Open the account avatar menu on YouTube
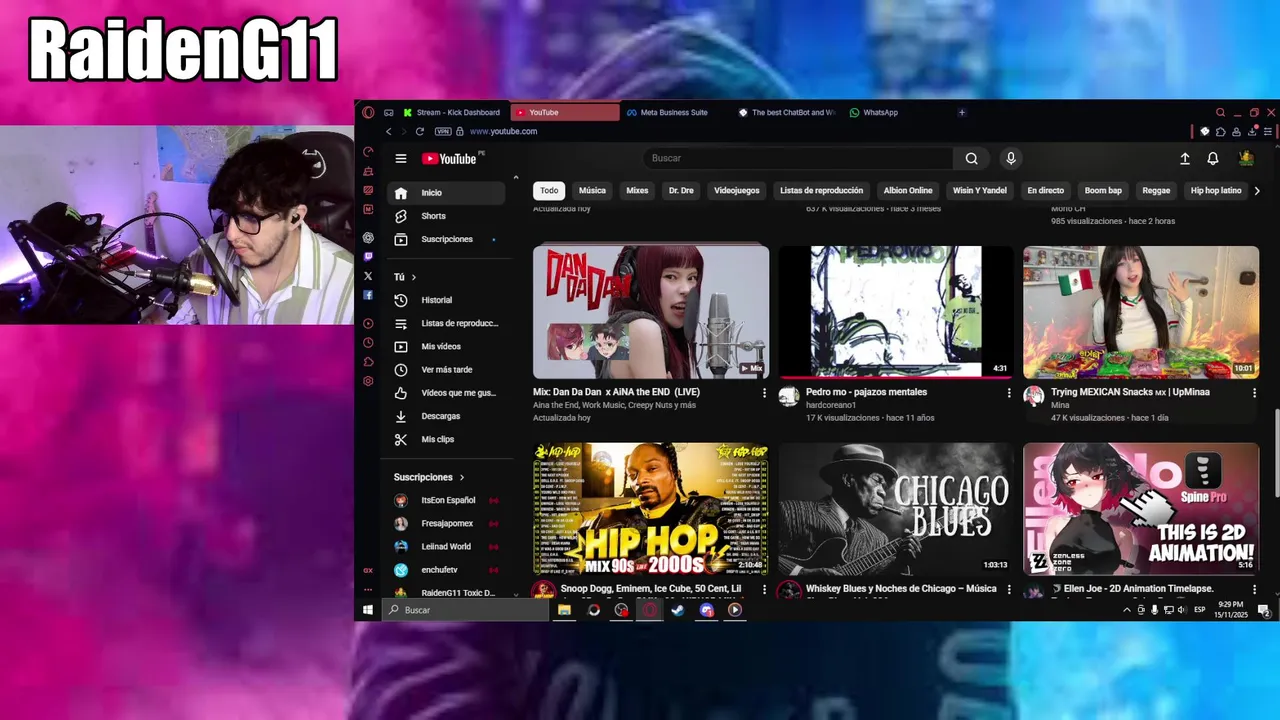Screen dimensions: 1280x720 1246,158
